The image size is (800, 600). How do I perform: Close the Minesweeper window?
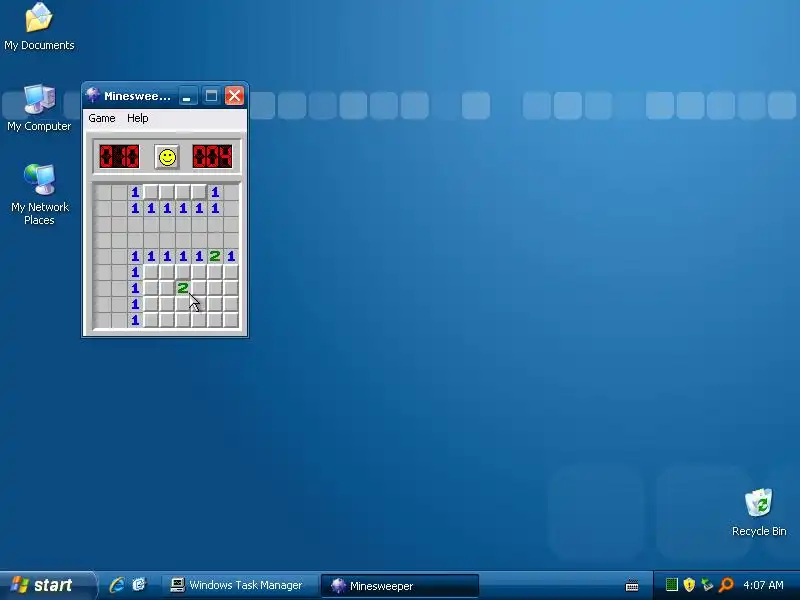pyautogui.click(x=235, y=96)
